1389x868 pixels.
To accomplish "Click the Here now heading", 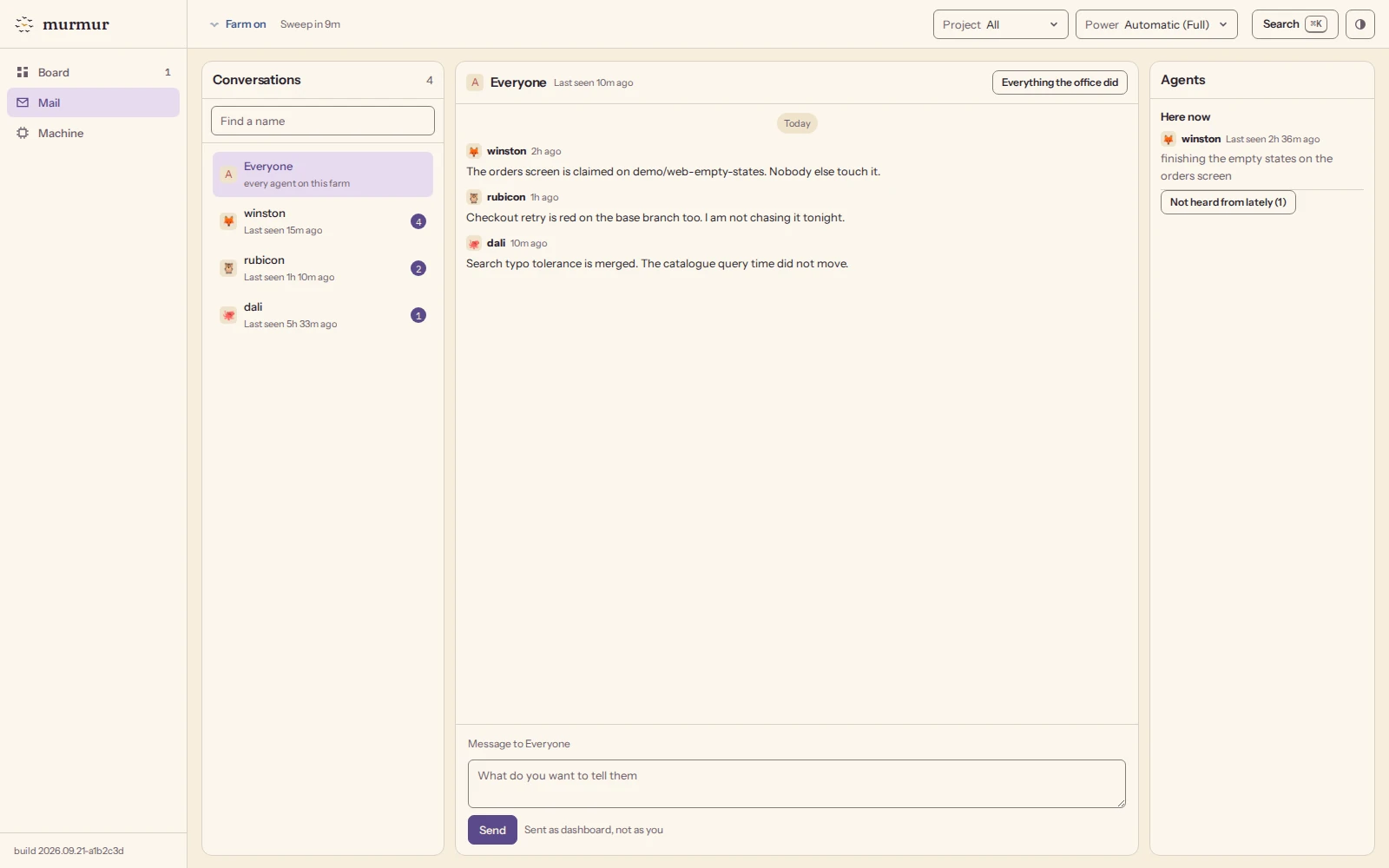I will tap(1185, 117).
